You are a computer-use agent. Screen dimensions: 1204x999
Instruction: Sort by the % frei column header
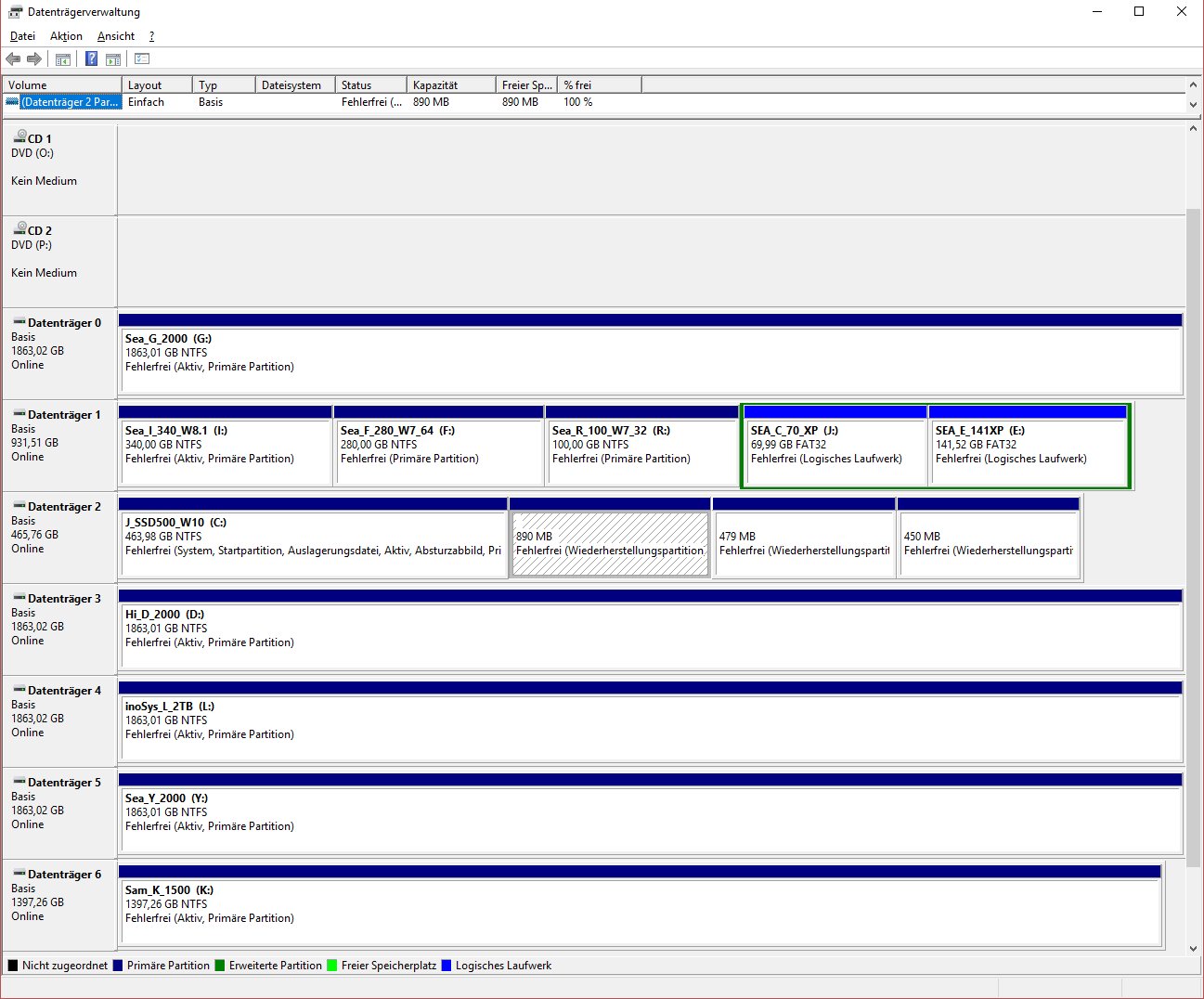click(600, 84)
